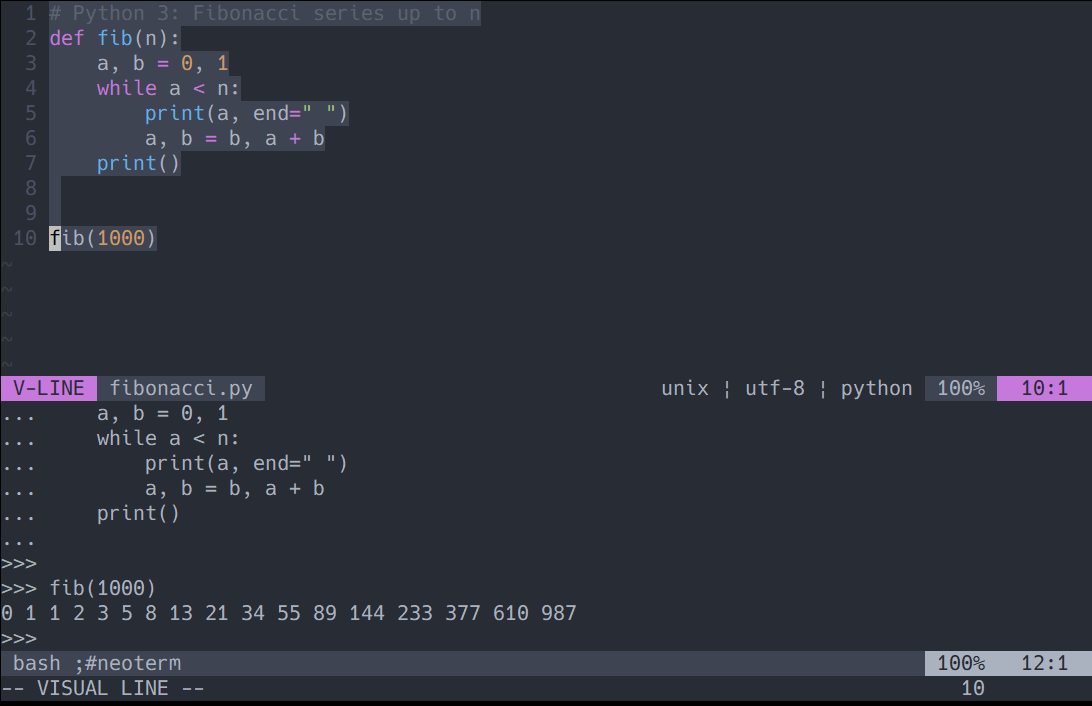Click line number 9 in gutter
1092x706 pixels.
pos(31,213)
